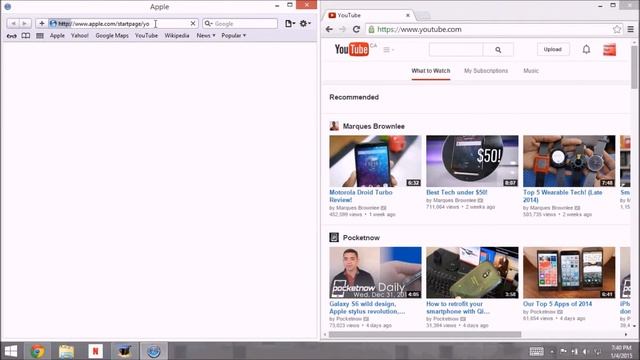Switch to Music tab
The width and height of the screenshot is (640, 360).
click(x=531, y=71)
